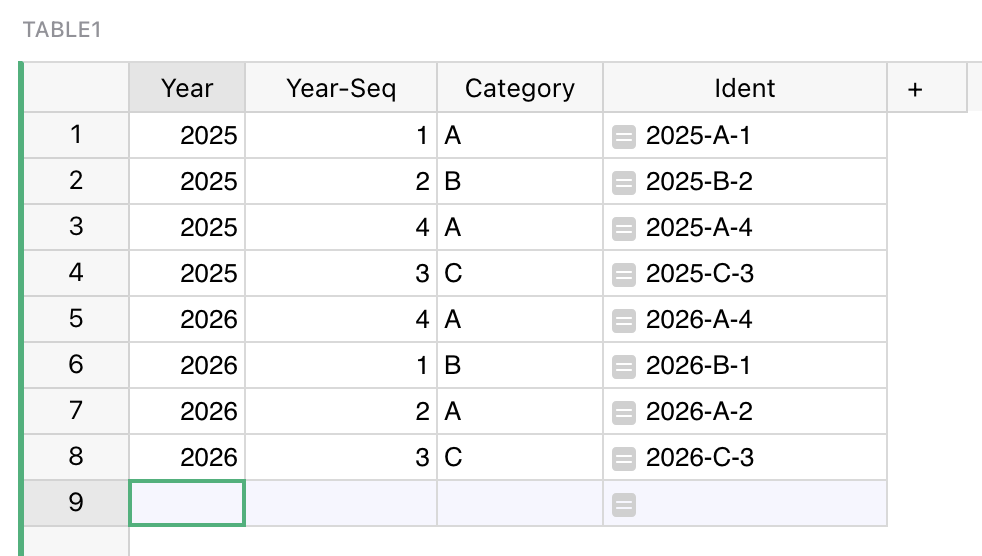Click the formula icon beside 2026-B-1

coord(623,366)
